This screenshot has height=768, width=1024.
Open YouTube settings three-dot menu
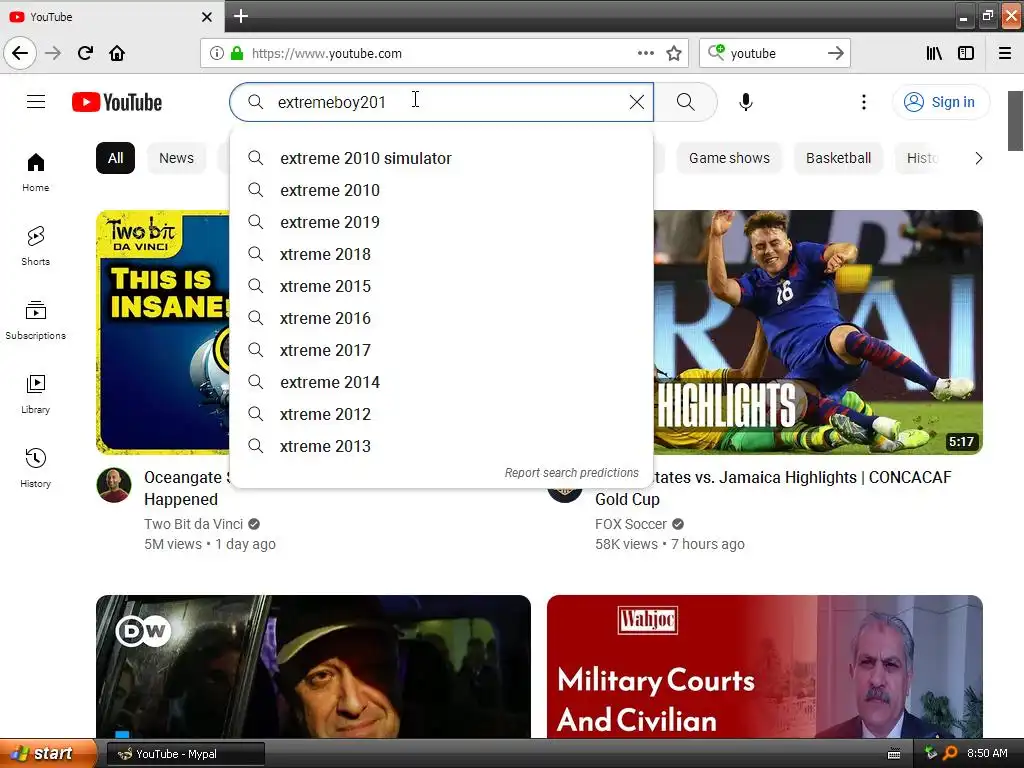point(863,102)
